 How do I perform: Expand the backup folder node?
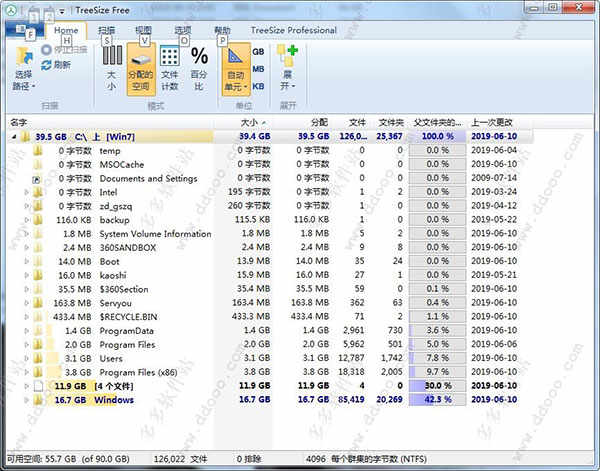pyautogui.click(x=27, y=220)
